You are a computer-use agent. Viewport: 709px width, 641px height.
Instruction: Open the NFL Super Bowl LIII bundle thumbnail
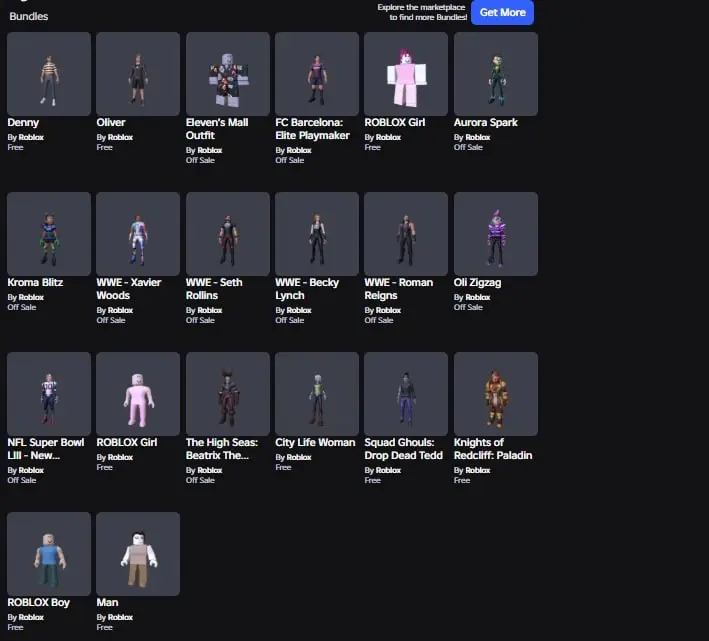click(x=49, y=394)
